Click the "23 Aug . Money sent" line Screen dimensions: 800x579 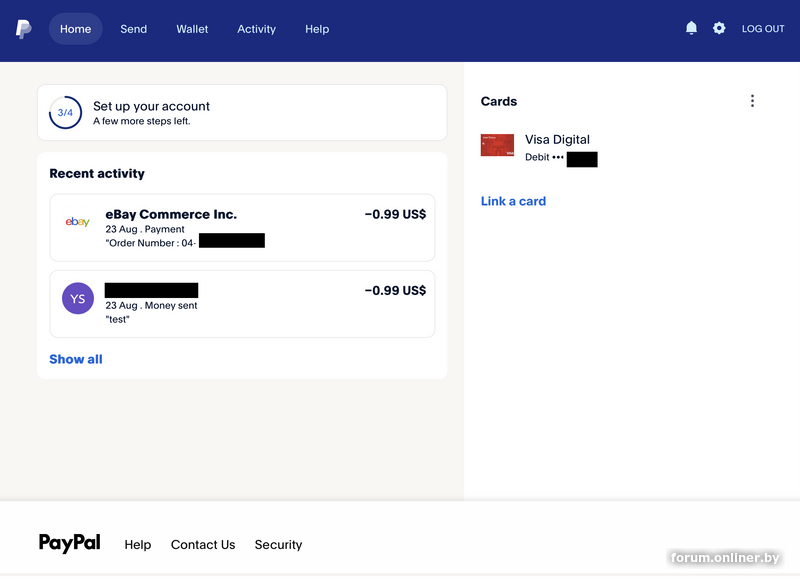[x=151, y=306]
